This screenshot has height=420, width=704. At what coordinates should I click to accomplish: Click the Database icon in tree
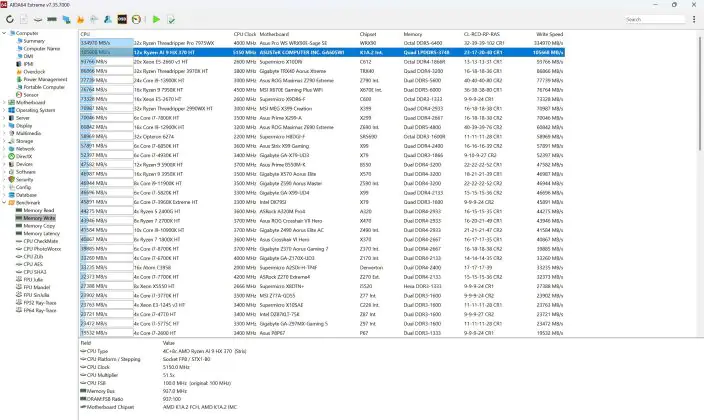[12, 195]
